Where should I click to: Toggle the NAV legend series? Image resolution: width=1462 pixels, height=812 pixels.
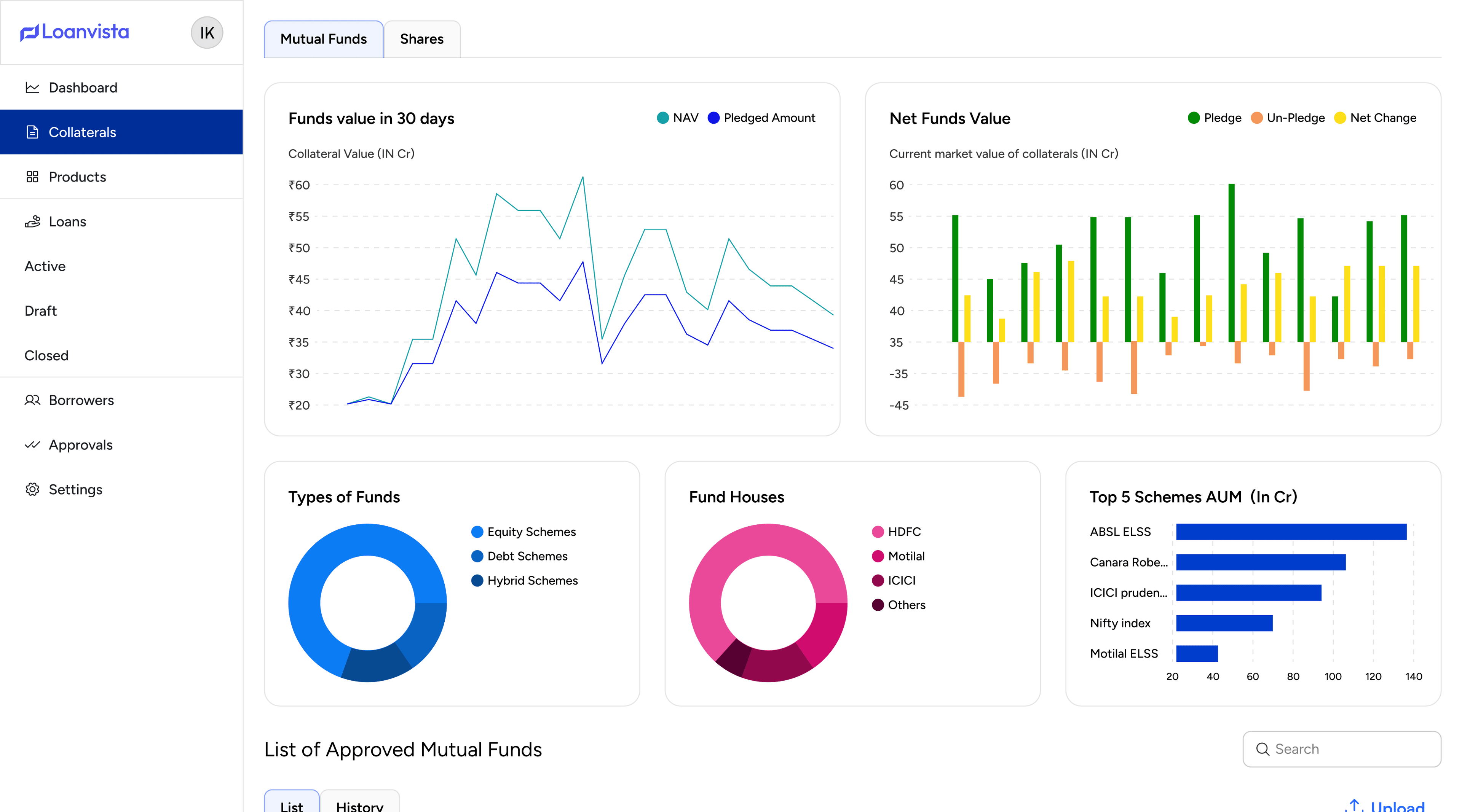(x=678, y=118)
